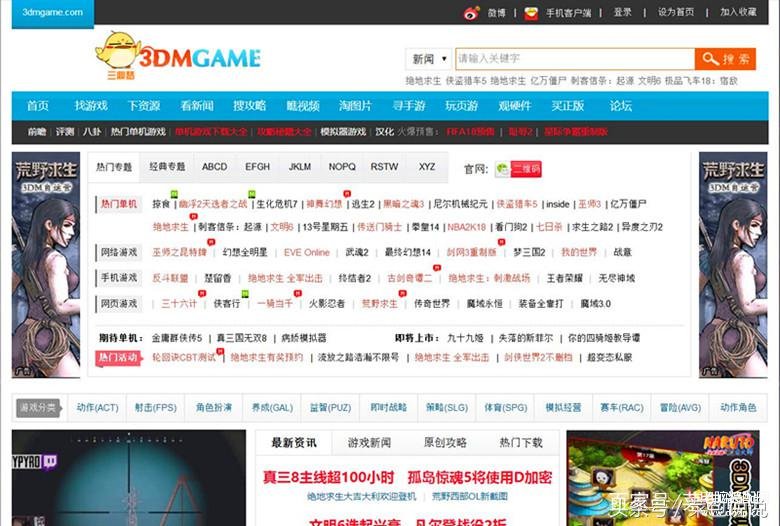Open the 真三8主线超100小时 headline
Screen dimensions: 780x526
(328, 477)
